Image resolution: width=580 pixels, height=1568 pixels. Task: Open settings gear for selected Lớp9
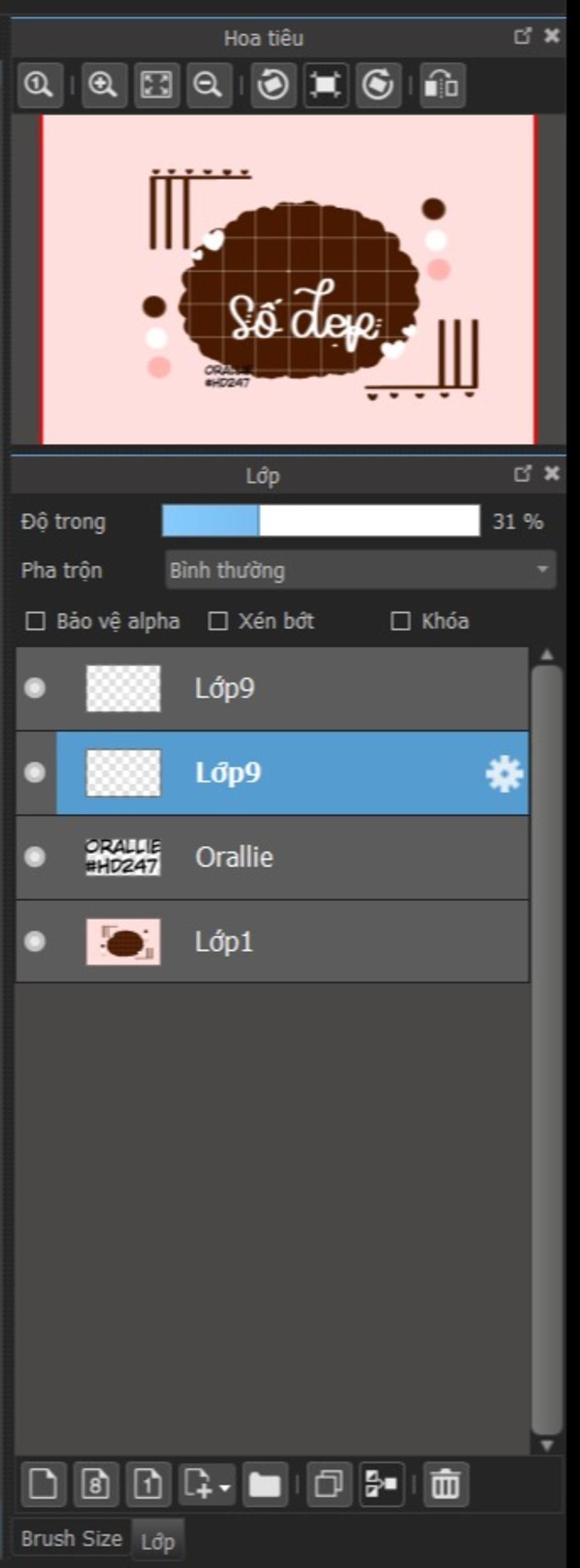504,774
